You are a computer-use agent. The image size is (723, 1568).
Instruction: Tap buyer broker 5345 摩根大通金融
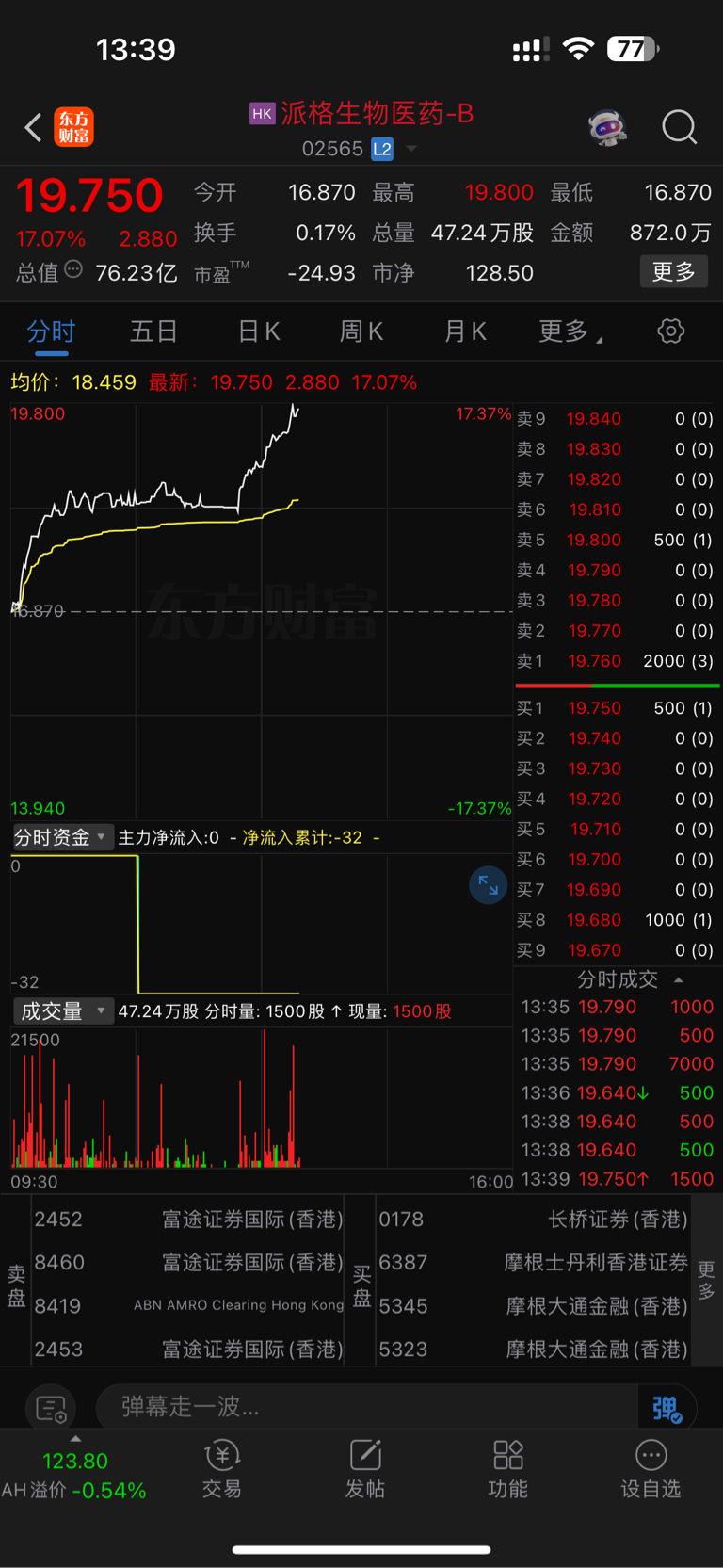point(533,1306)
